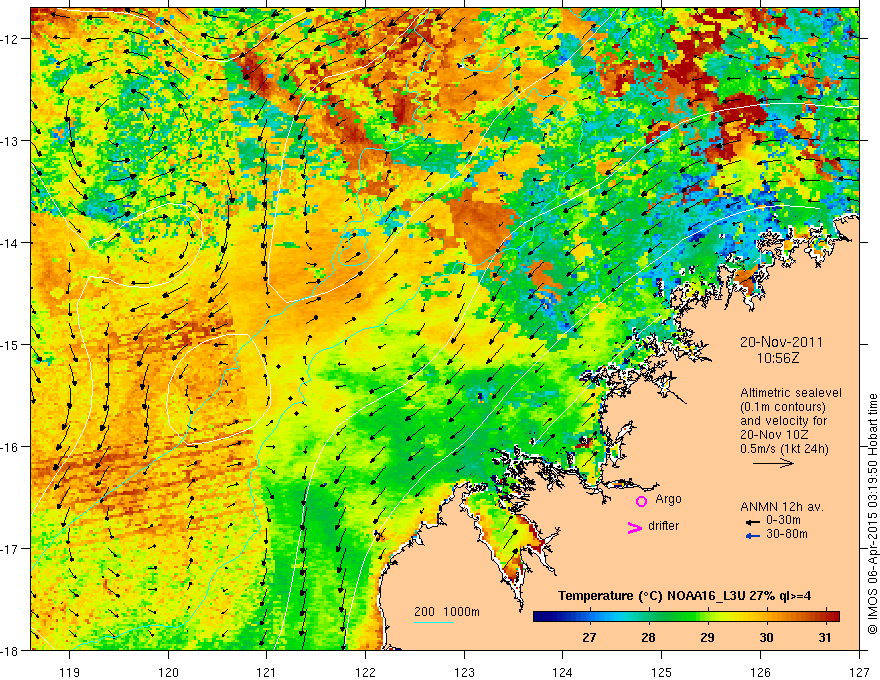The width and height of the screenshot is (880, 680).
Task: Click the '30-80m' legend label
Action: pos(787,534)
